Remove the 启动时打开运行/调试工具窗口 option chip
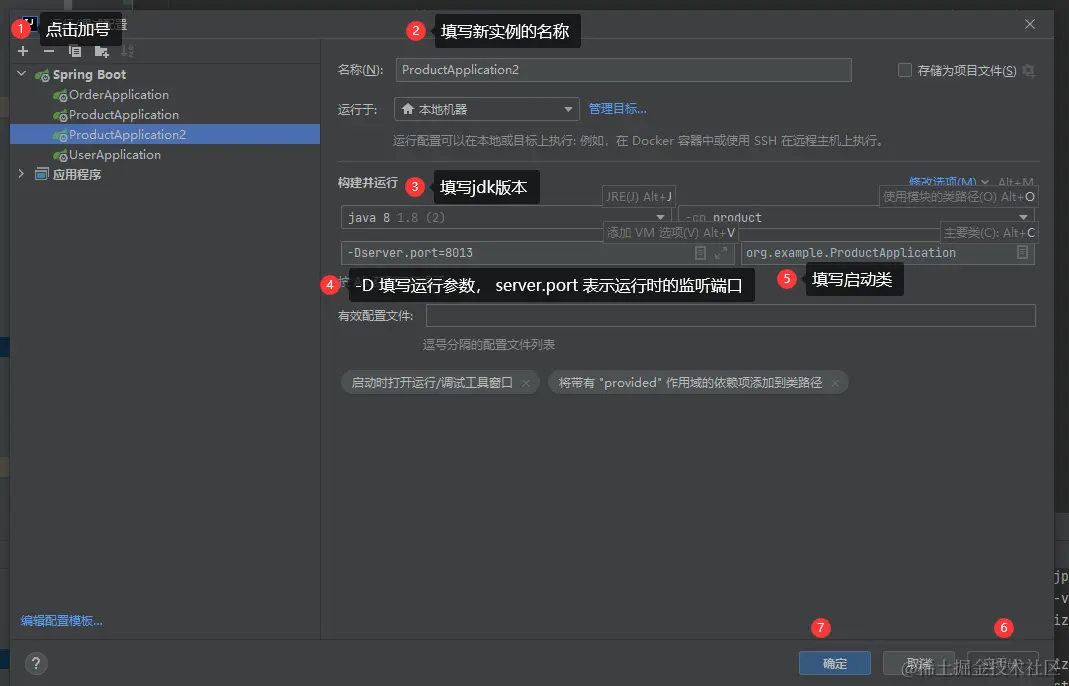1069x686 pixels. click(x=526, y=383)
